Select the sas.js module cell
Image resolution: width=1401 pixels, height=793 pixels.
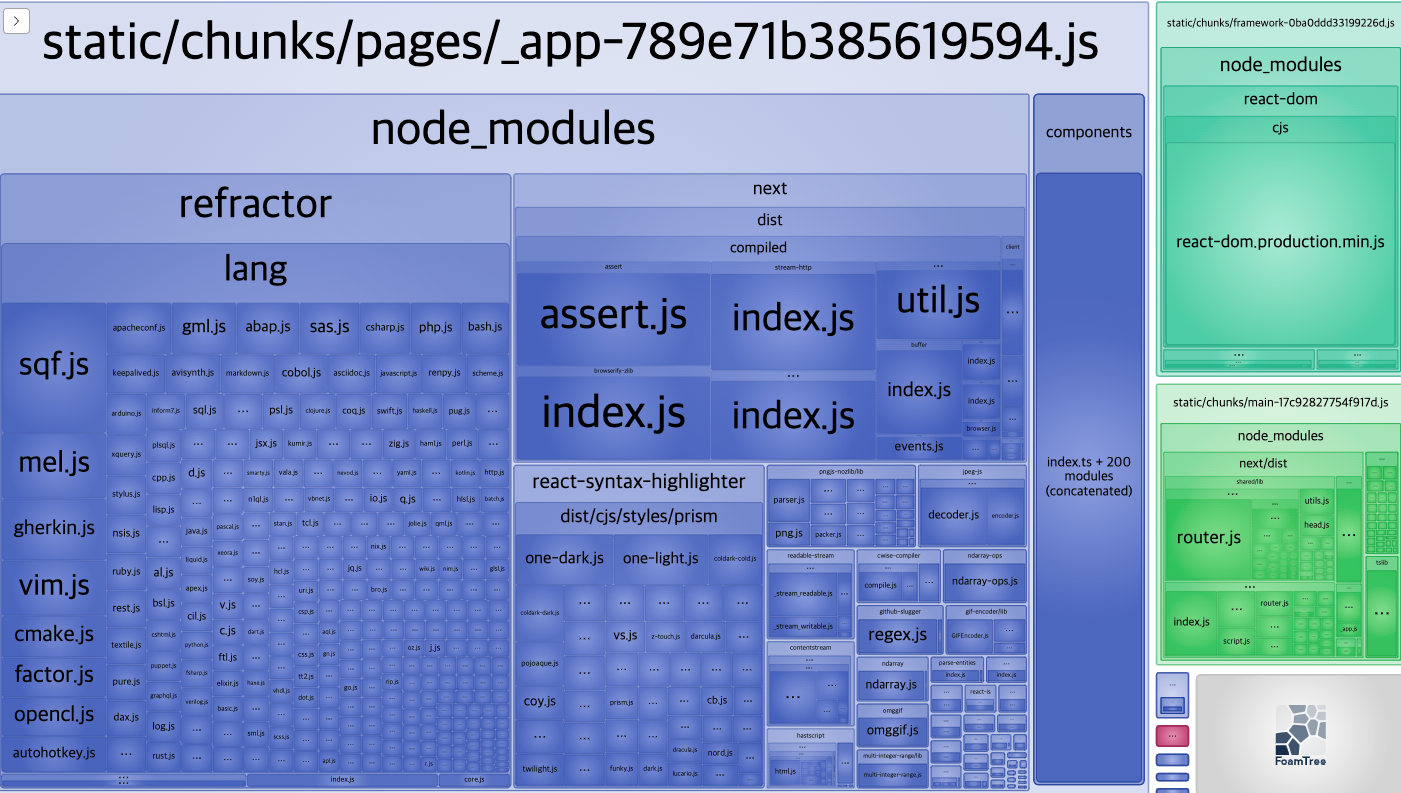[329, 327]
